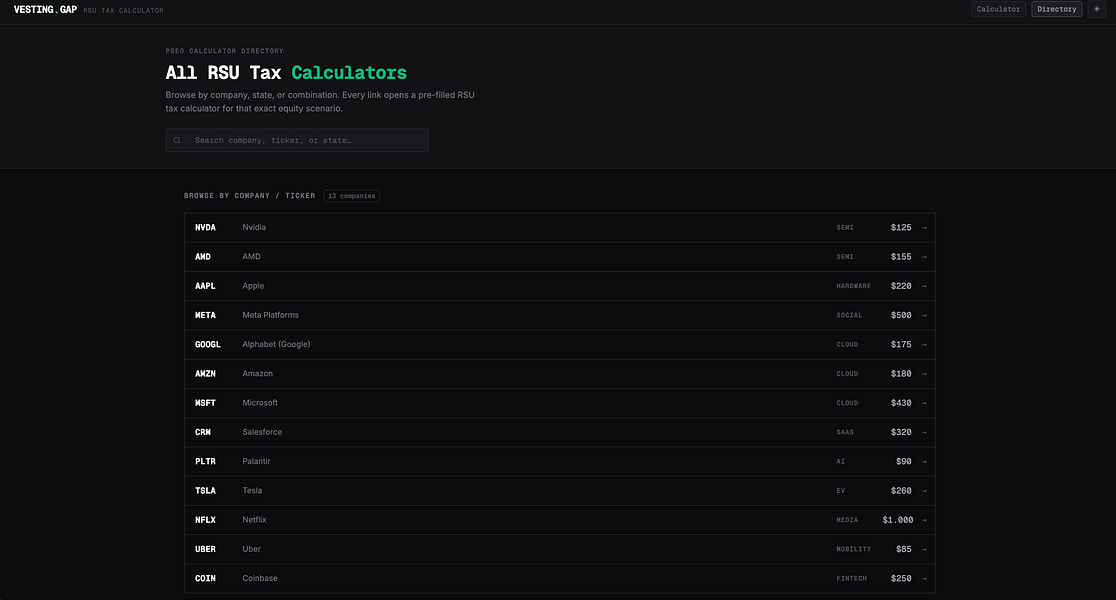Click the arrow icon in Uber row
The height and width of the screenshot is (600, 1116).
[x=924, y=549]
